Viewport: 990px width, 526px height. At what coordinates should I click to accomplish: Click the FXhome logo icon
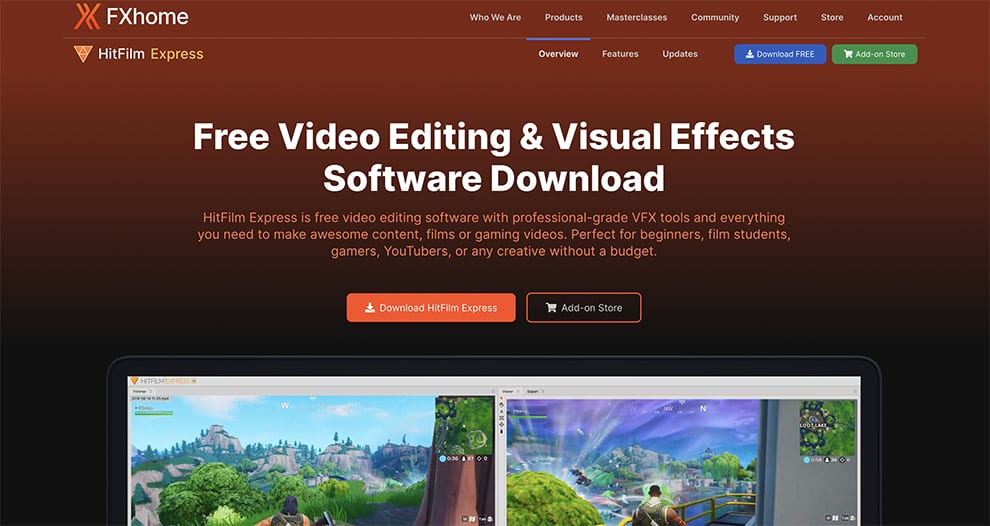click(x=87, y=16)
